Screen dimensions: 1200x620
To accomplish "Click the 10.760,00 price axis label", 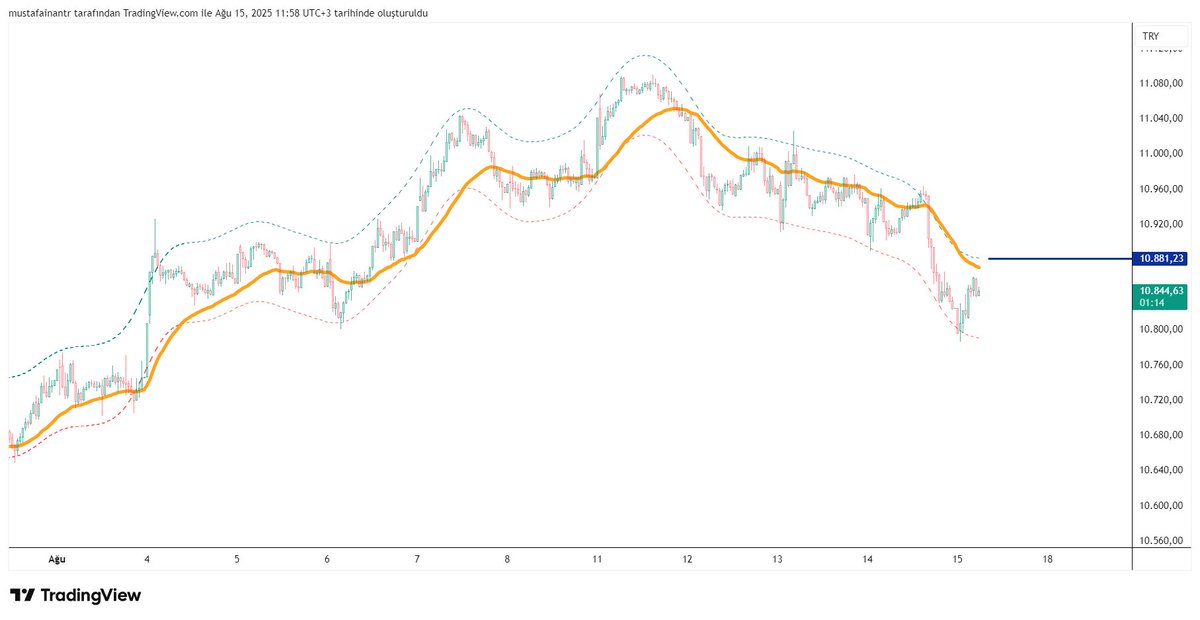I will point(1161,364).
